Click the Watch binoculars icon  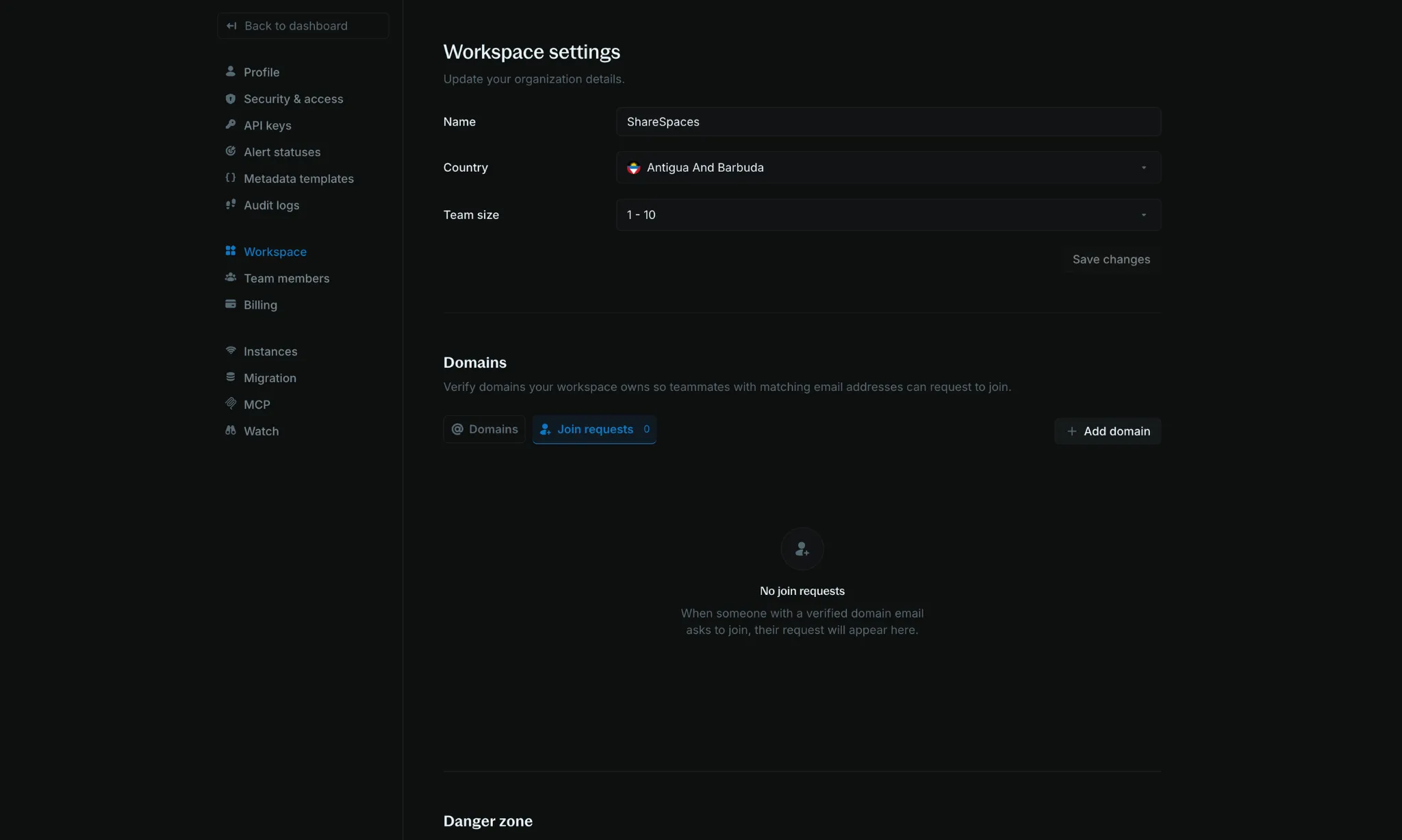click(x=231, y=430)
